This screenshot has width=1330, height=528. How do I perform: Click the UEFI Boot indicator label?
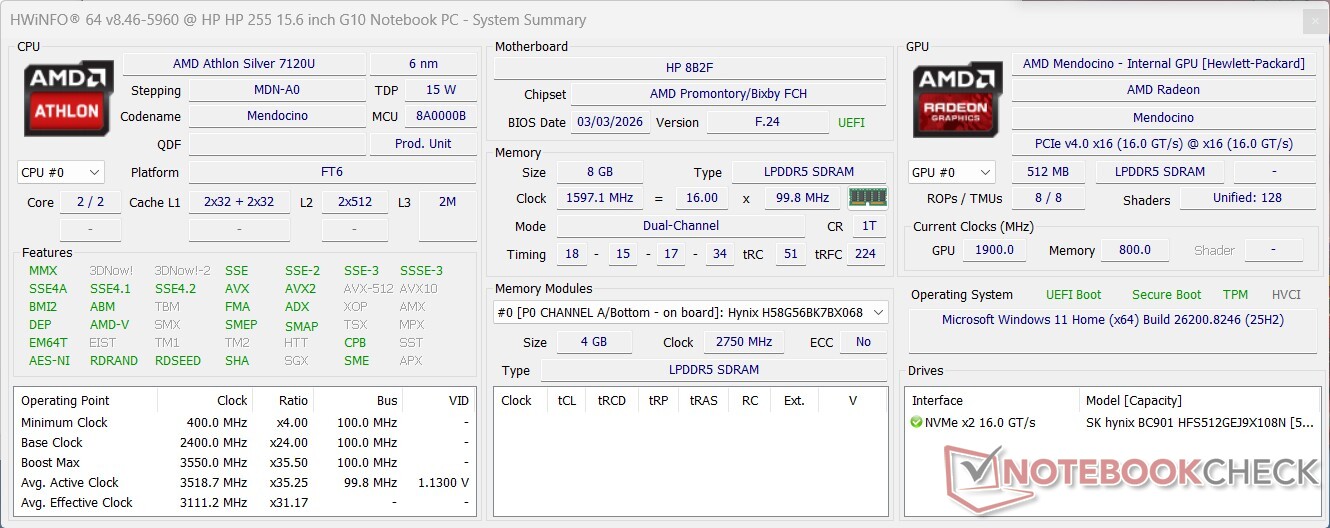pos(1073,295)
